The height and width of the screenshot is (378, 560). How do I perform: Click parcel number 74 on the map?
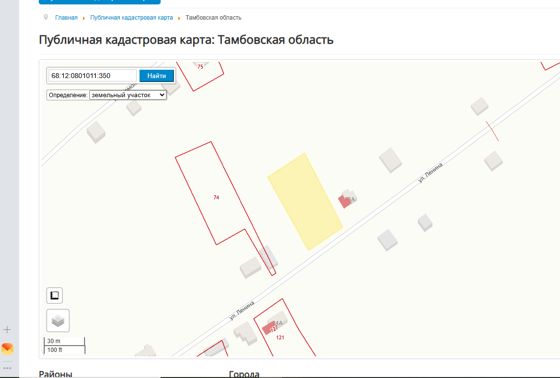pos(216,197)
